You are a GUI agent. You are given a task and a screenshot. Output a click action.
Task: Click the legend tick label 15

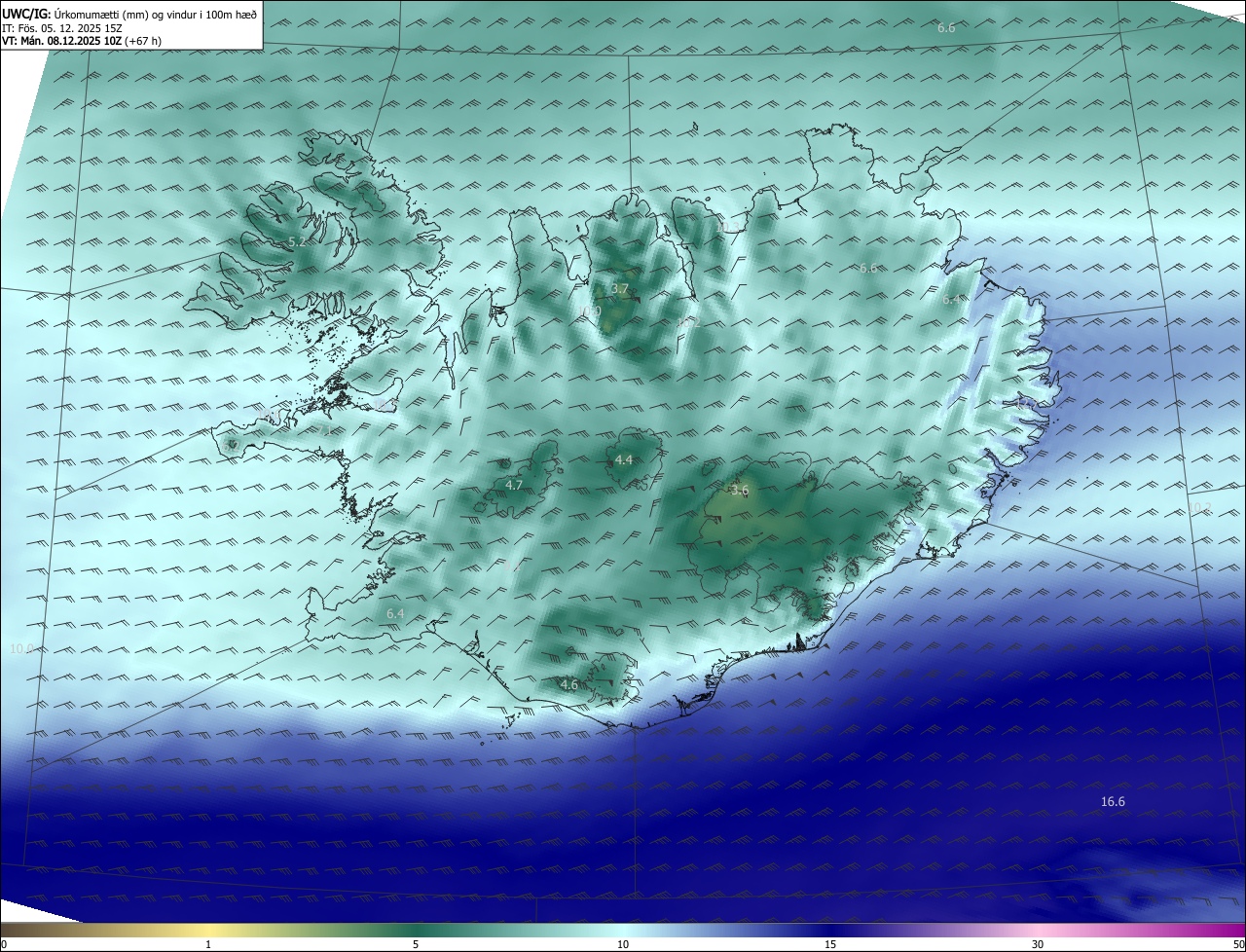(830, 944)
